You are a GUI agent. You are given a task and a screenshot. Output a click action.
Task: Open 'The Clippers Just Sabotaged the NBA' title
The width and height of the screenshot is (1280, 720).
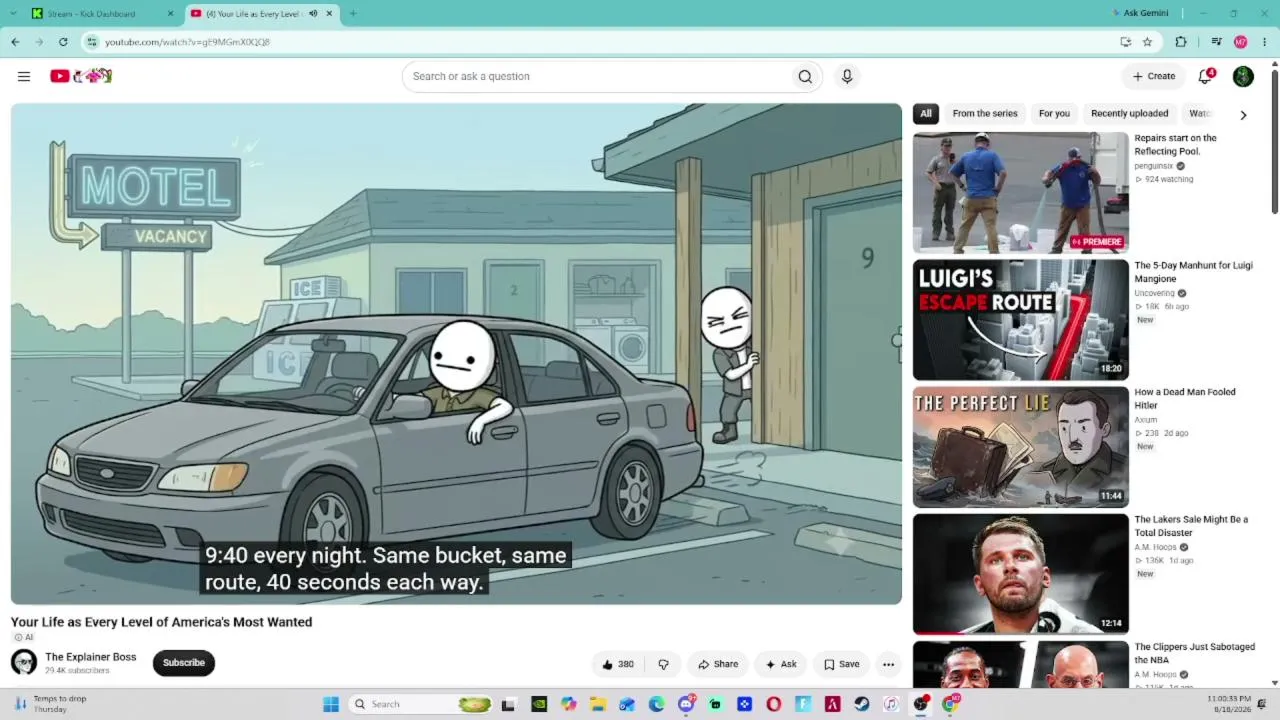coord(1194,653)
